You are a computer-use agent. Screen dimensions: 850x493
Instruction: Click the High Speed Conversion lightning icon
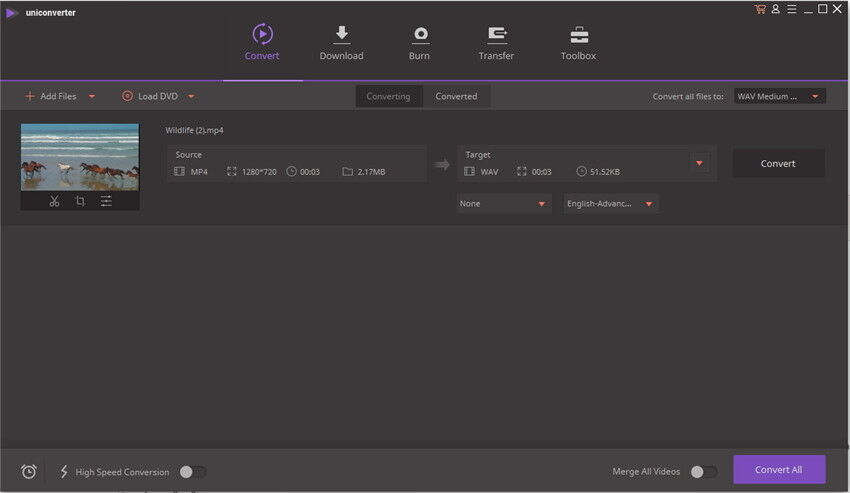pos(64,471)
